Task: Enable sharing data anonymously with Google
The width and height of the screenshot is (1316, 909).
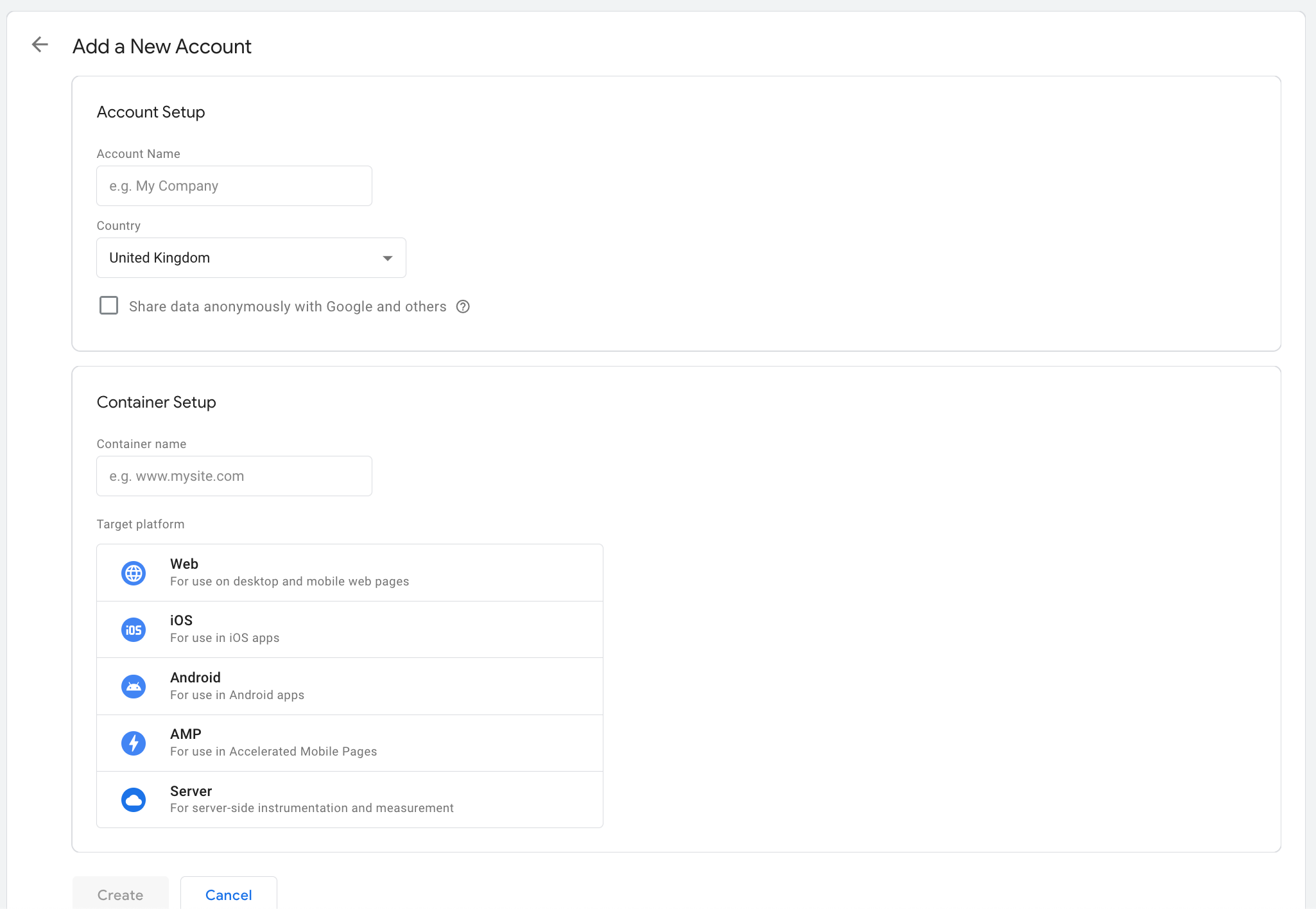Action: [x=108, y=306]
